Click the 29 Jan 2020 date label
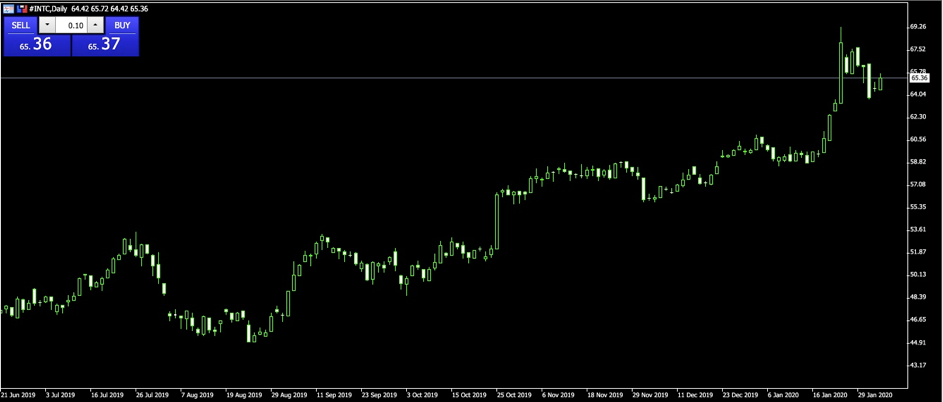 point(874,395)
